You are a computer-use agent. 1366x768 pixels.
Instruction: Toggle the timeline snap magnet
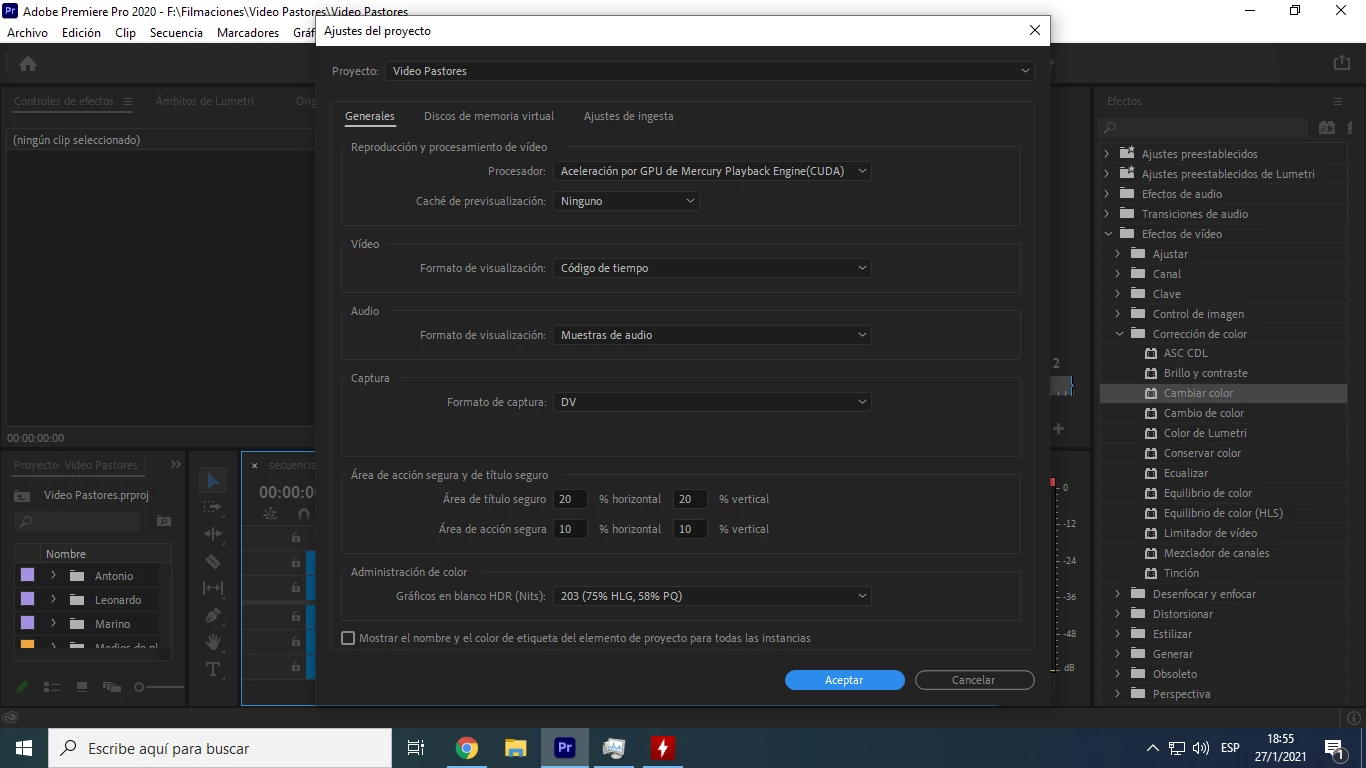[305, 514]
